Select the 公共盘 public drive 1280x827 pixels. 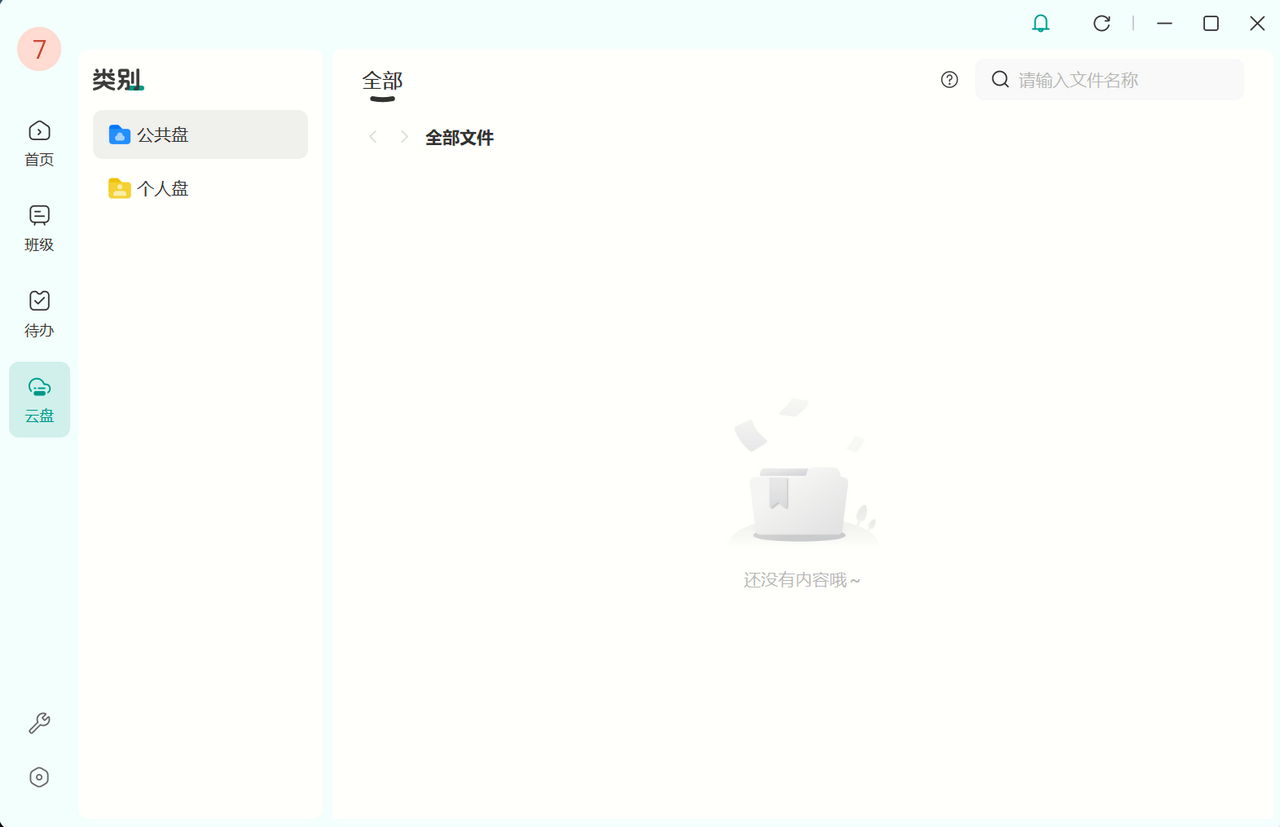pos(163,134)
